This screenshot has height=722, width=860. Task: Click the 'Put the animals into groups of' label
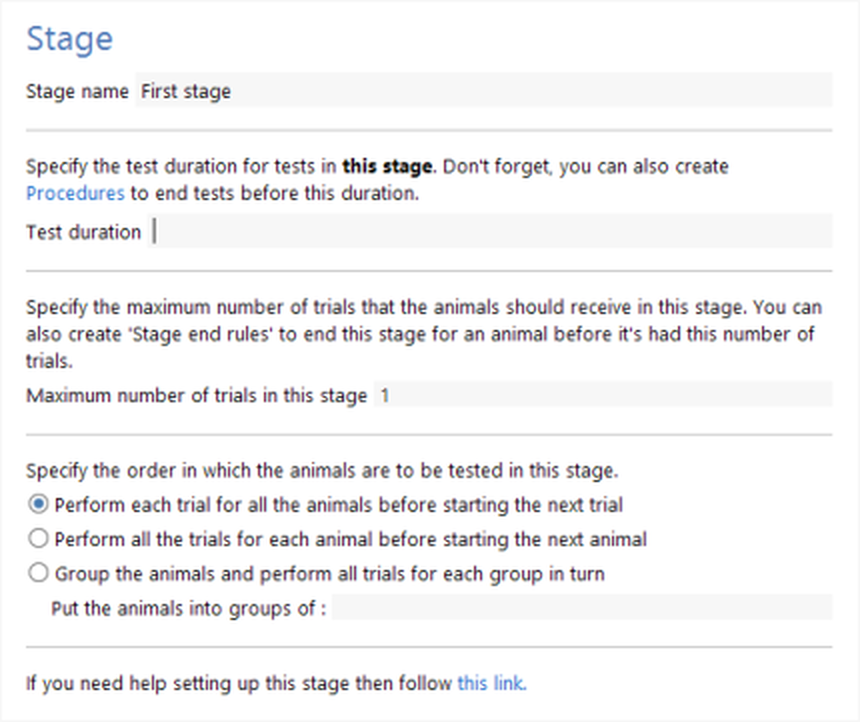[x=190, y=607]
